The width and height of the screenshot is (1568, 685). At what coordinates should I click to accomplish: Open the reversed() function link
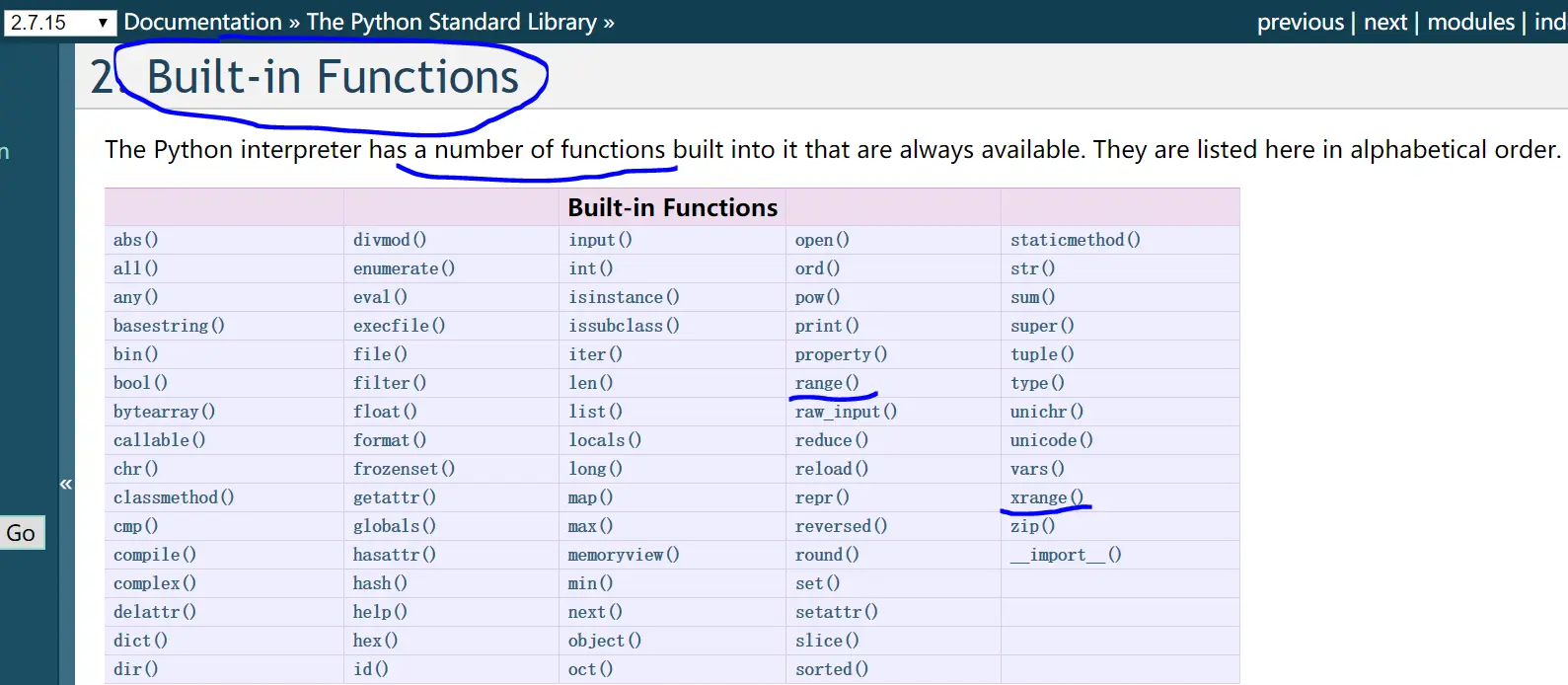(841, 526)
